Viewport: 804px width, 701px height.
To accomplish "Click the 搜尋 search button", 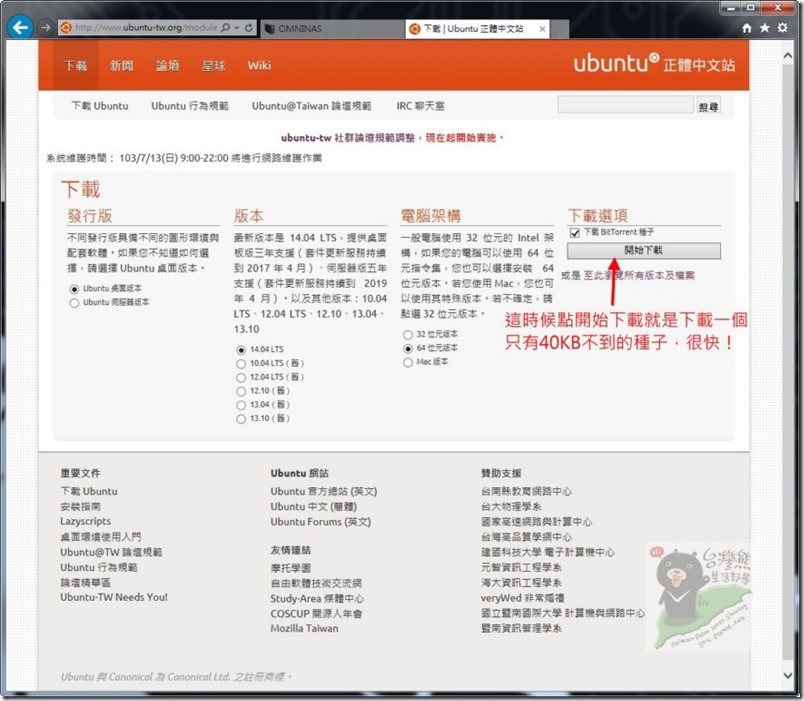I will (708, 106).
